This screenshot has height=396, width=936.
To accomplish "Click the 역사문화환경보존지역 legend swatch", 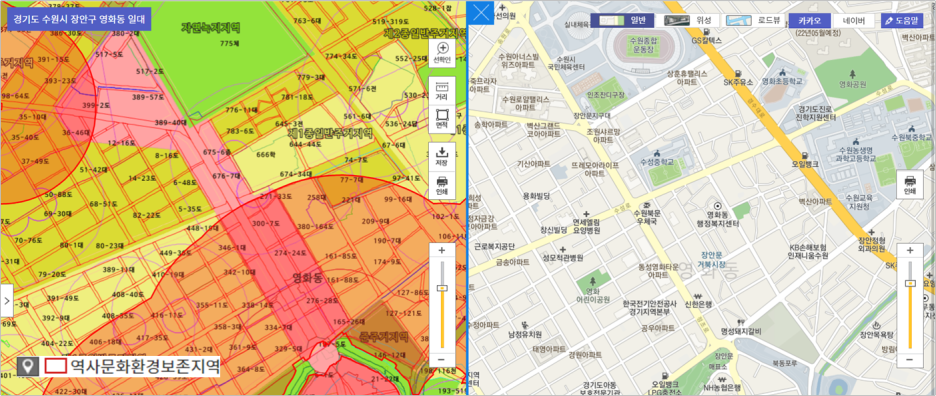I will 56,366.
